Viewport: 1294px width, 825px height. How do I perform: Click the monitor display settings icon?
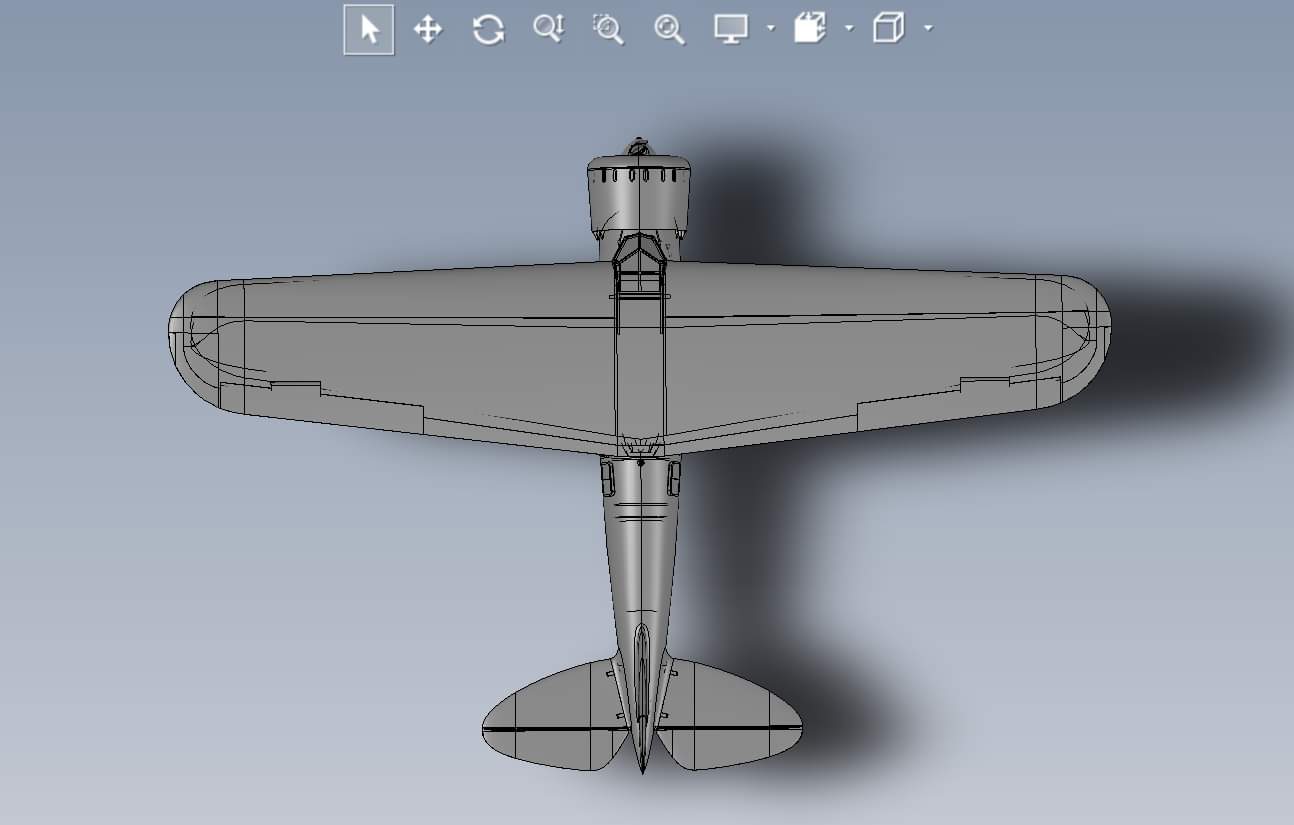pos(731,29)
